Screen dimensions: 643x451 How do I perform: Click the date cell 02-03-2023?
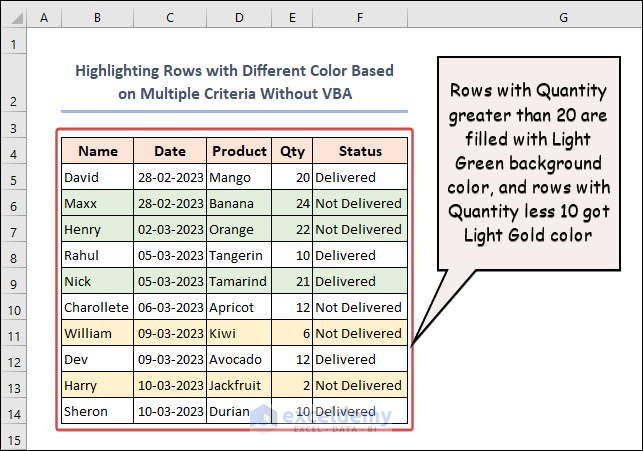[x=170, y=229]
